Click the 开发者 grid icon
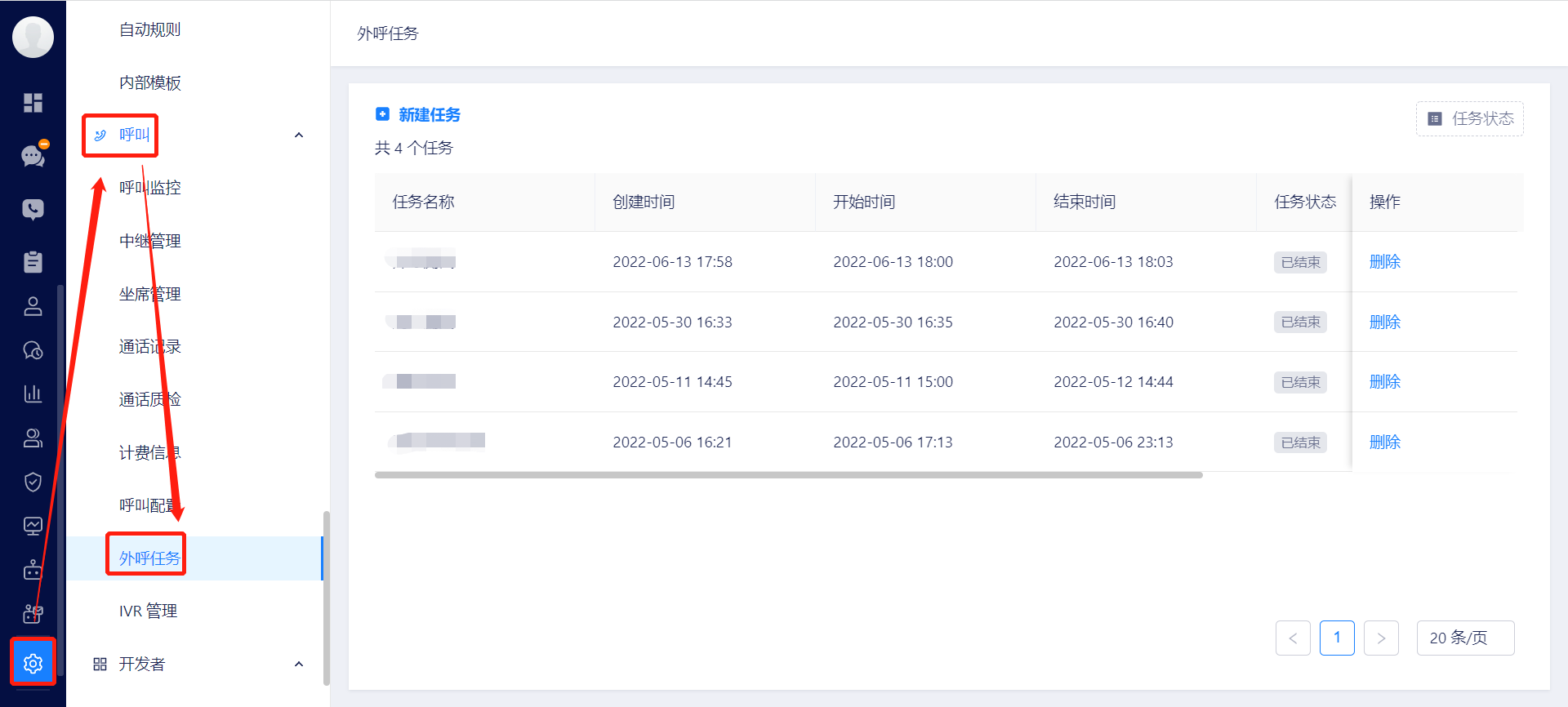 (100, 665)
